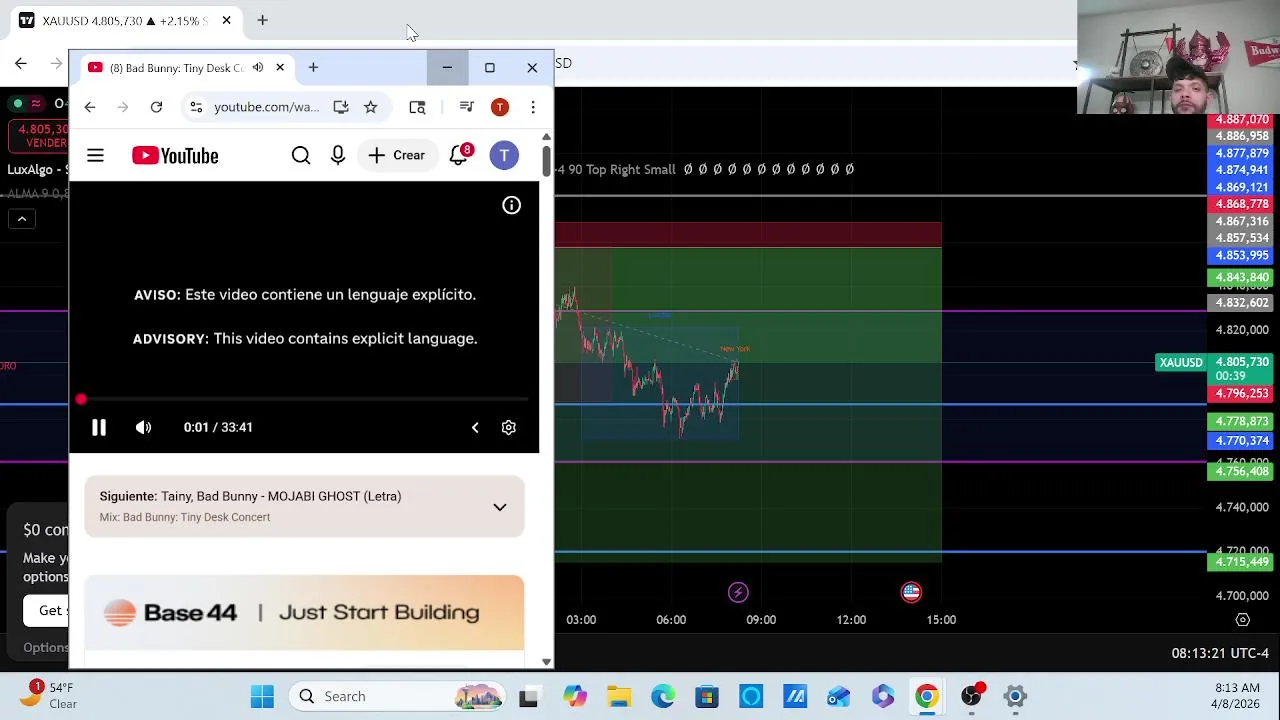The width and height of the screenshot is (1280, 720).
Task: Open YouTube search magnifier
Action: click(301, 155)
